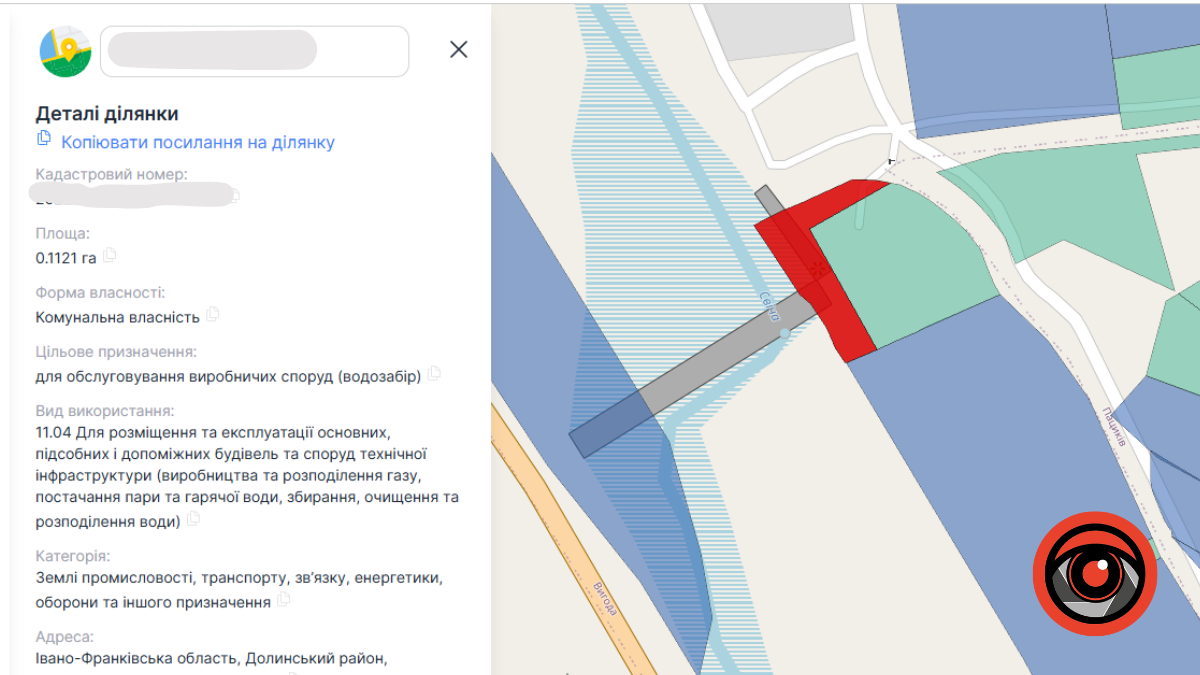This screenshot has height=675, width=1200.
Task: Click the small red marker inside the parcel
Action: [819, 268]
